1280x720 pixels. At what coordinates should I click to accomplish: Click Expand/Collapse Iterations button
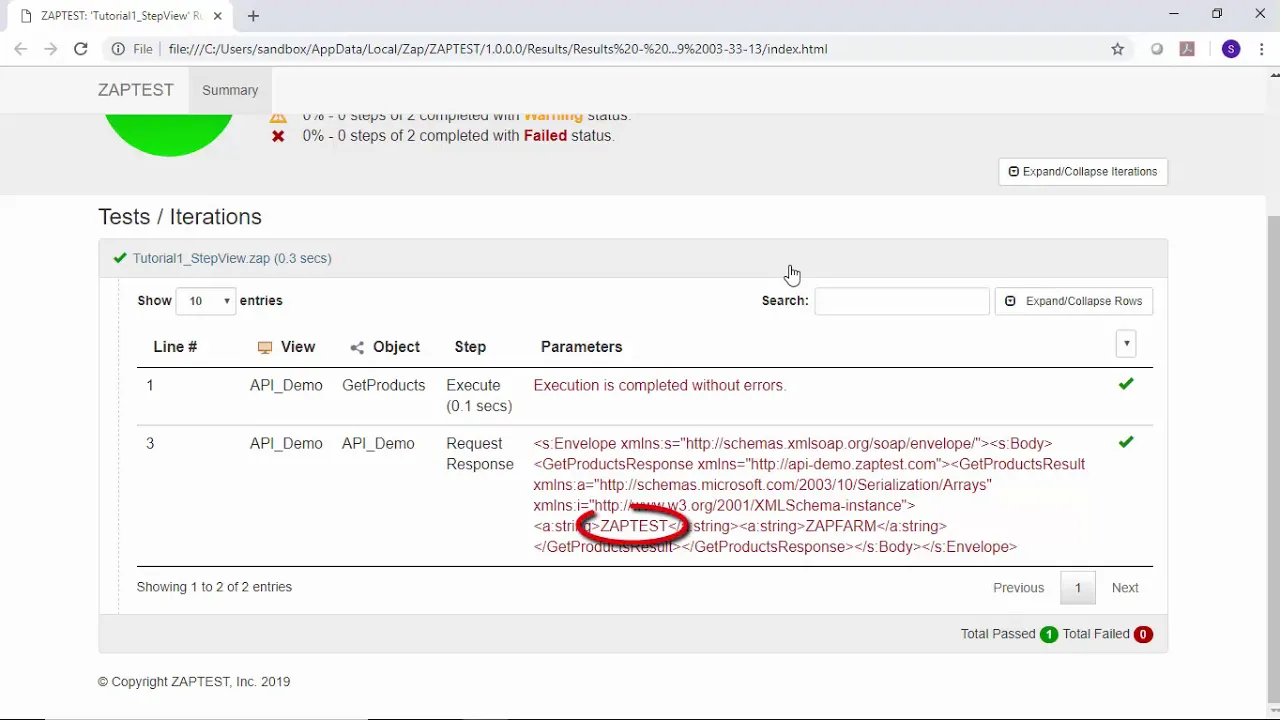point(1083,172)
